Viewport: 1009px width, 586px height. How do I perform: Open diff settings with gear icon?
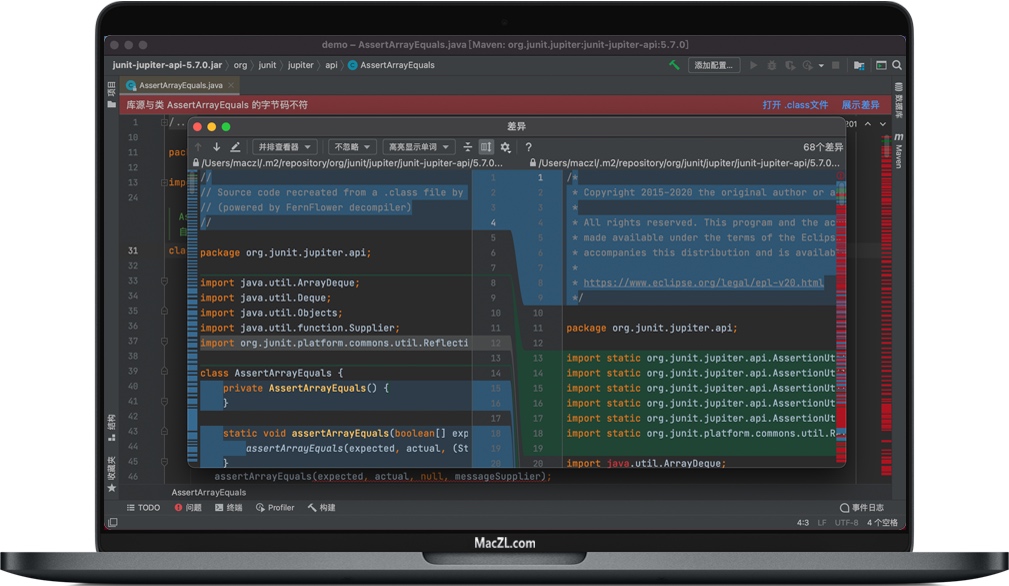click(x=505, y=146)
